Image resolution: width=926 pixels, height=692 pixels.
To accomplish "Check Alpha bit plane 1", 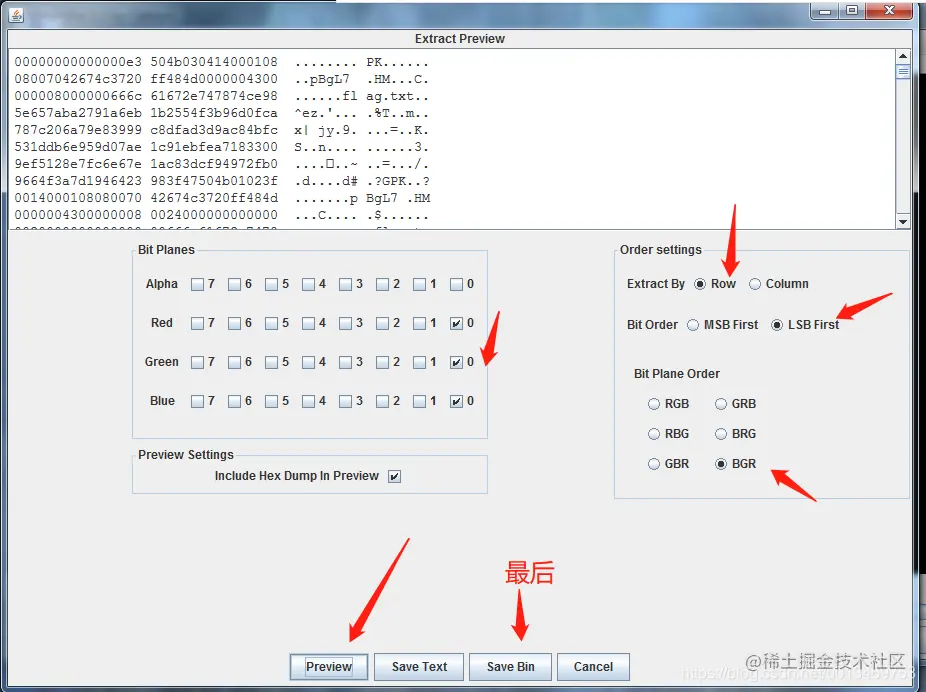I will tap(419, 285).
